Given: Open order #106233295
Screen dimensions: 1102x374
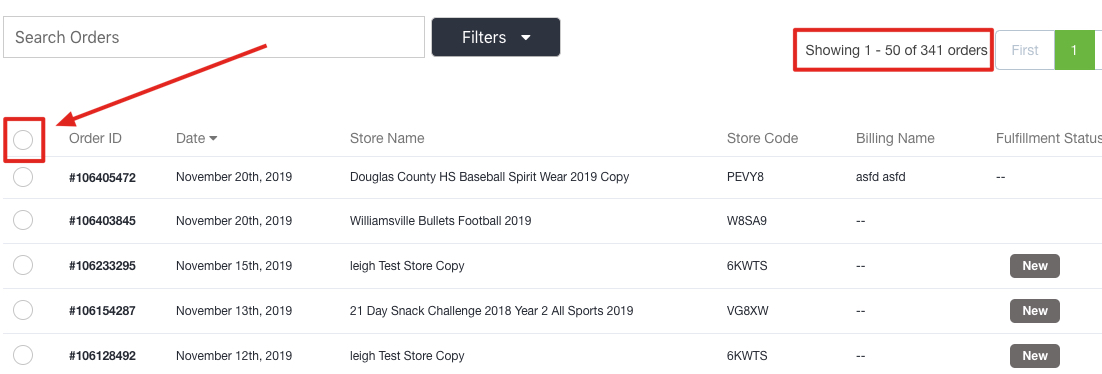Looking at the screenshot, I should (x=102, y=266).
